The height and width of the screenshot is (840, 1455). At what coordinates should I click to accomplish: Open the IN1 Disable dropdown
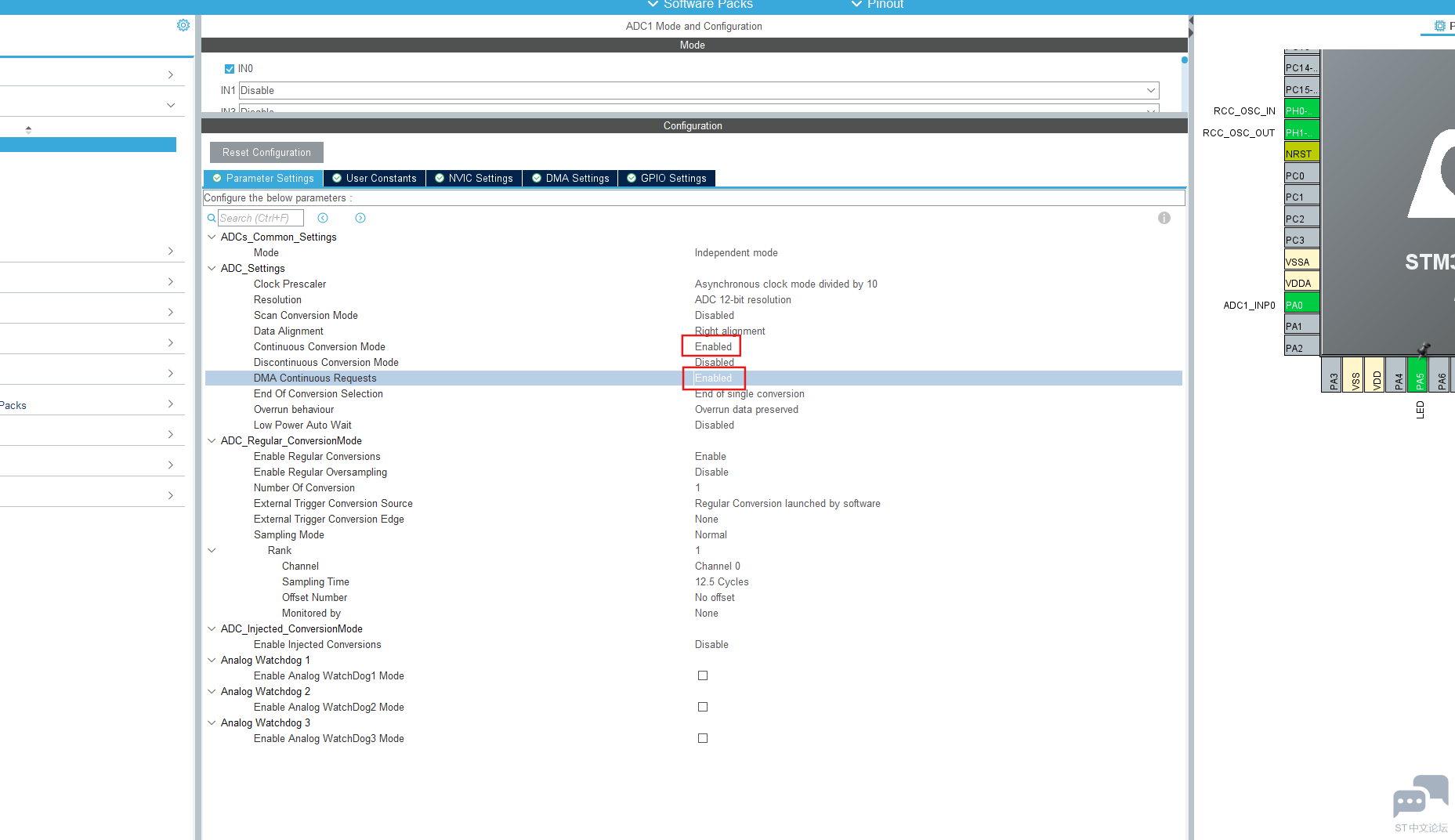(699, 91)
